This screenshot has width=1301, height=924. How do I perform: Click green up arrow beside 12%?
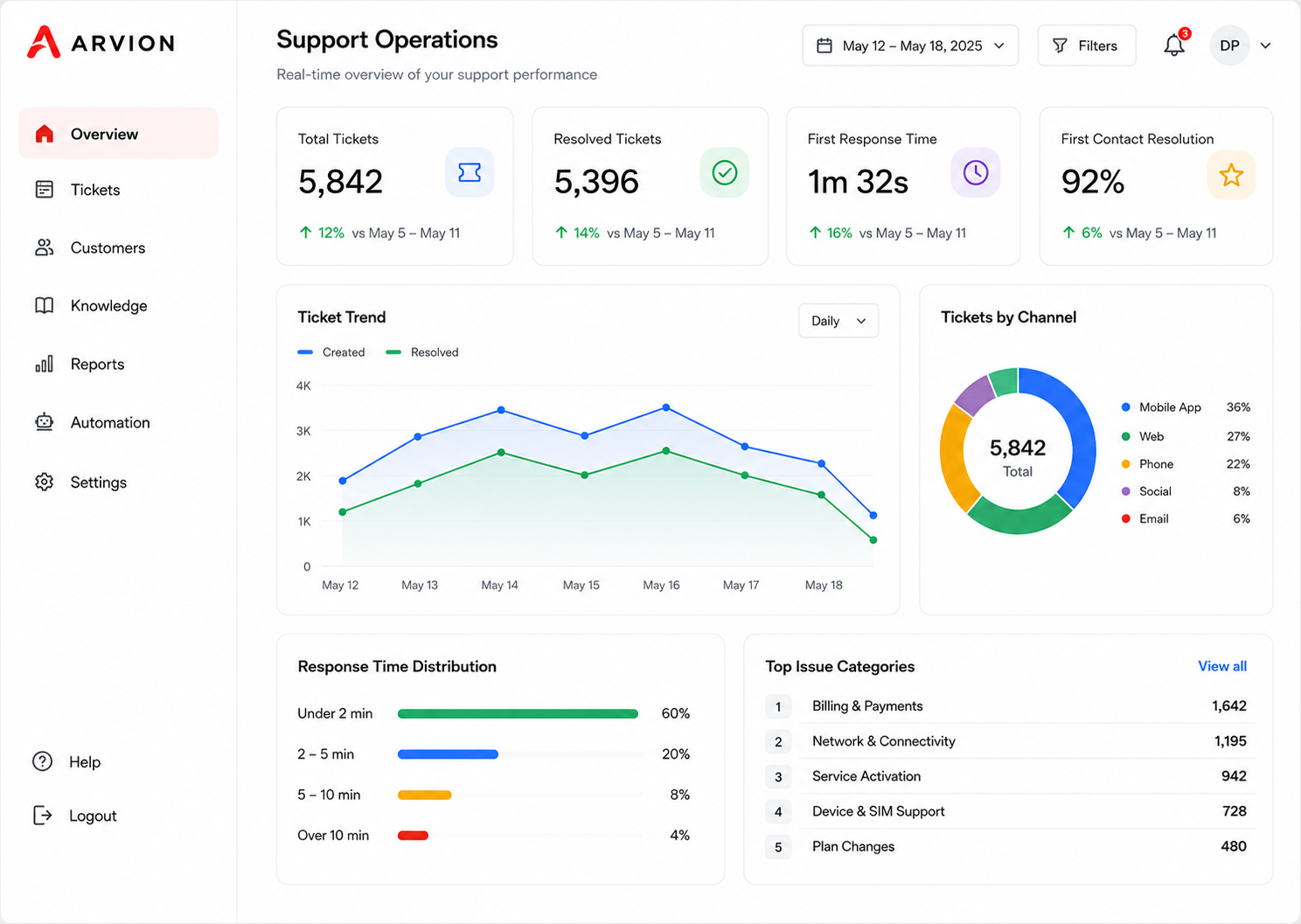pos(305,233)
